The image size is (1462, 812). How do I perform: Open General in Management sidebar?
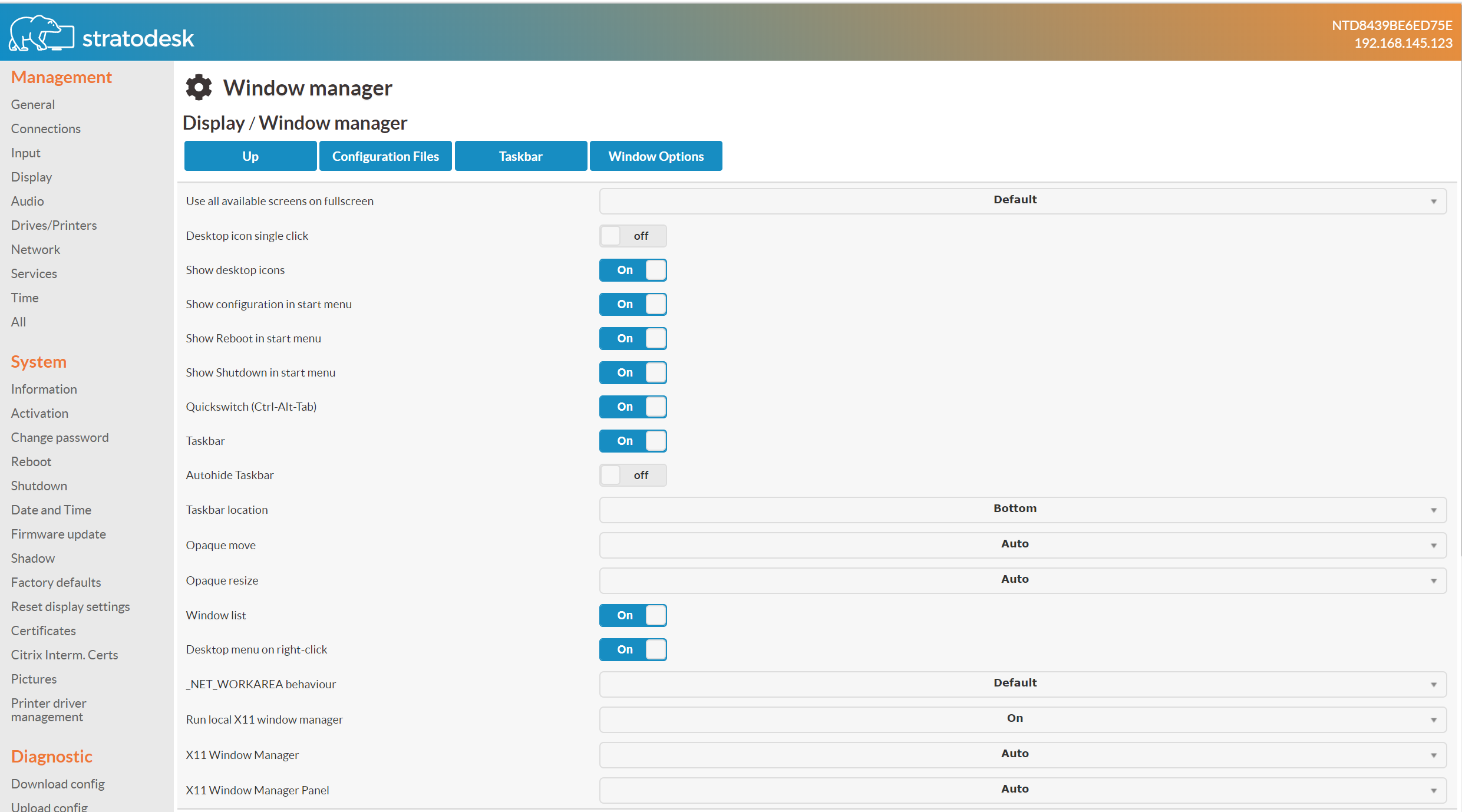pos(33,104)
